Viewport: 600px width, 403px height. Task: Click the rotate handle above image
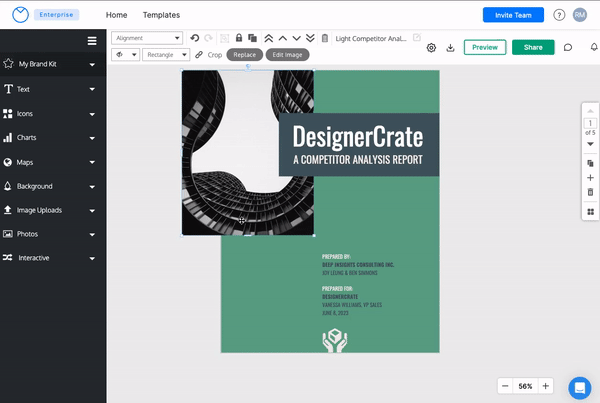click(x=248, y=67)
